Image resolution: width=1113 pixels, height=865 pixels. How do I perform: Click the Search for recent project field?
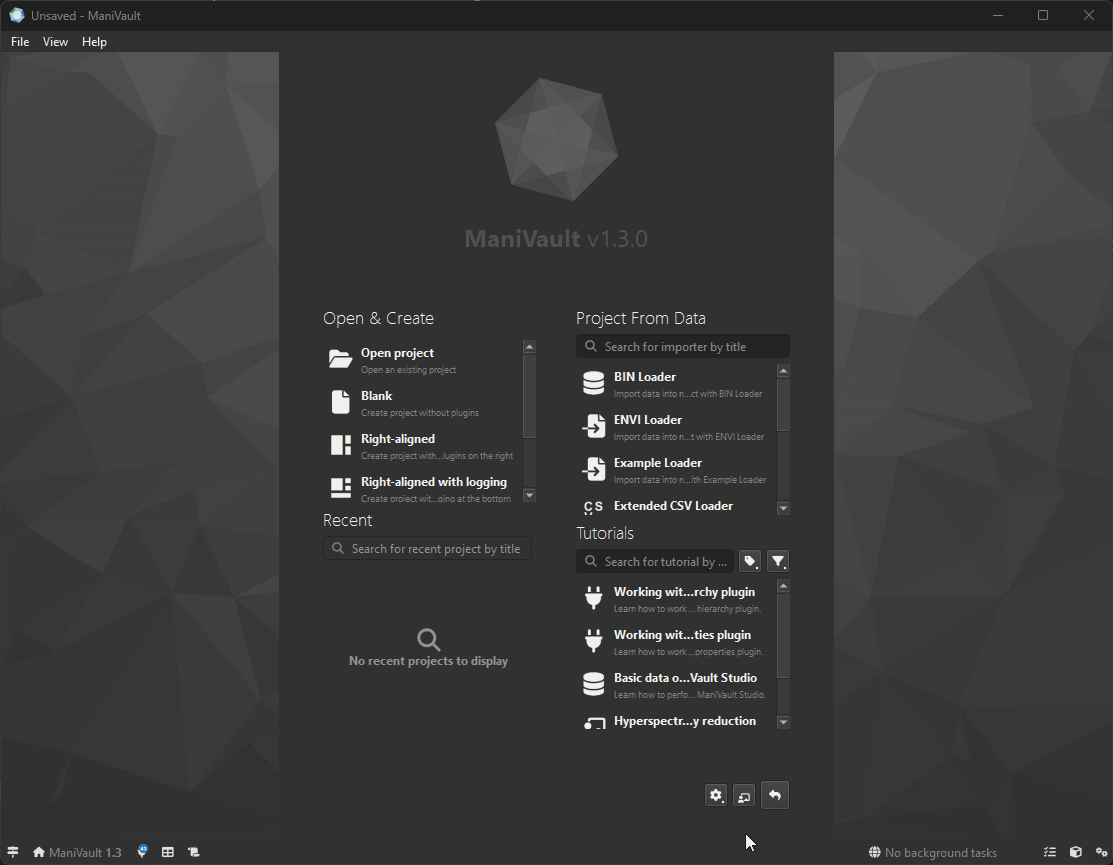click(427, 549)
